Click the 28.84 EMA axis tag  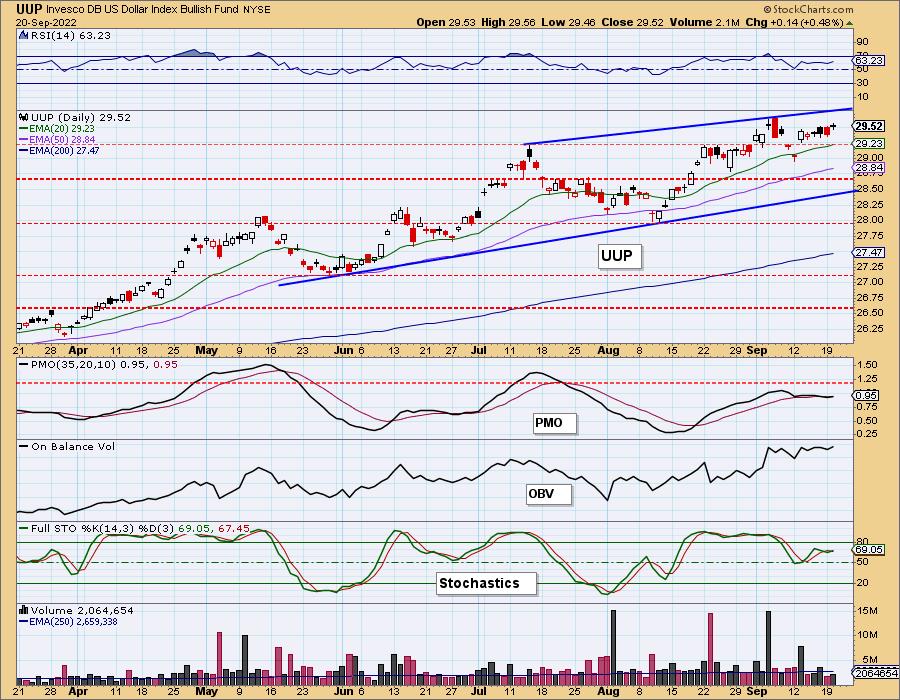[869, 168]
